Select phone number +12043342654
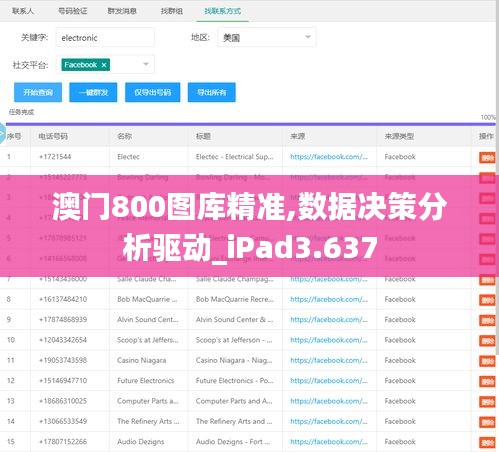This screenshot has width=499, height=452. tap(63, 340)
